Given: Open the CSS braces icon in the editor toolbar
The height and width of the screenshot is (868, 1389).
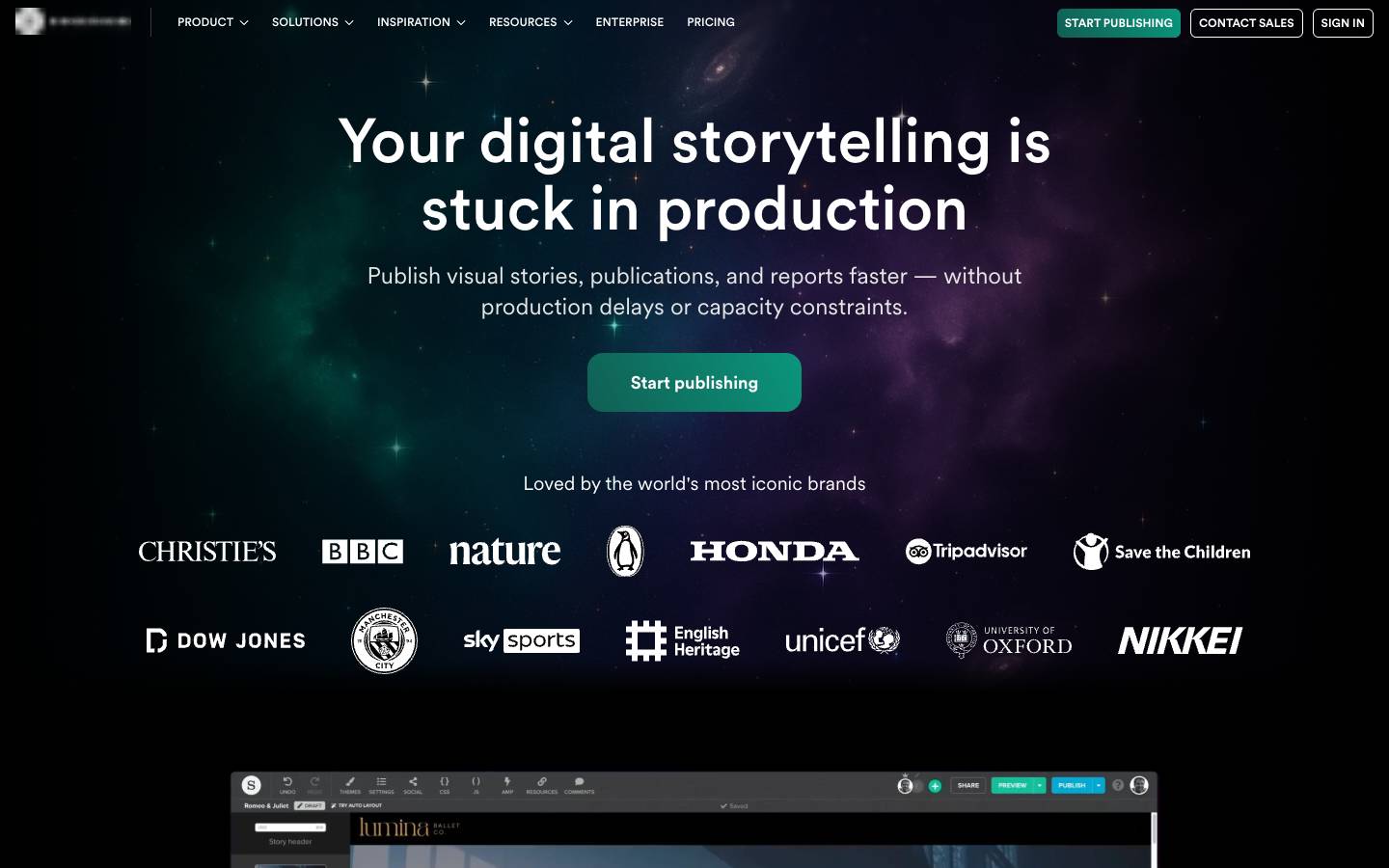Looking at the screenshot, I should [x=445, y=785].
